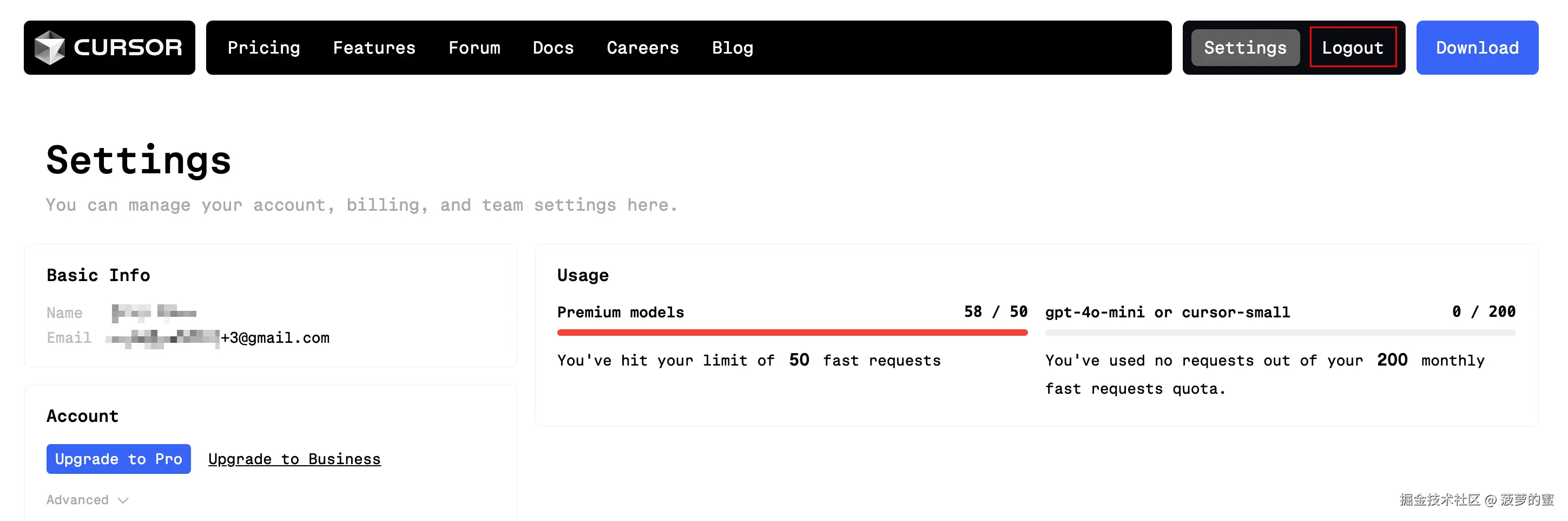Navigate to Docs
The width and height of the screenshot is (1568, 521).
[553, 48]
